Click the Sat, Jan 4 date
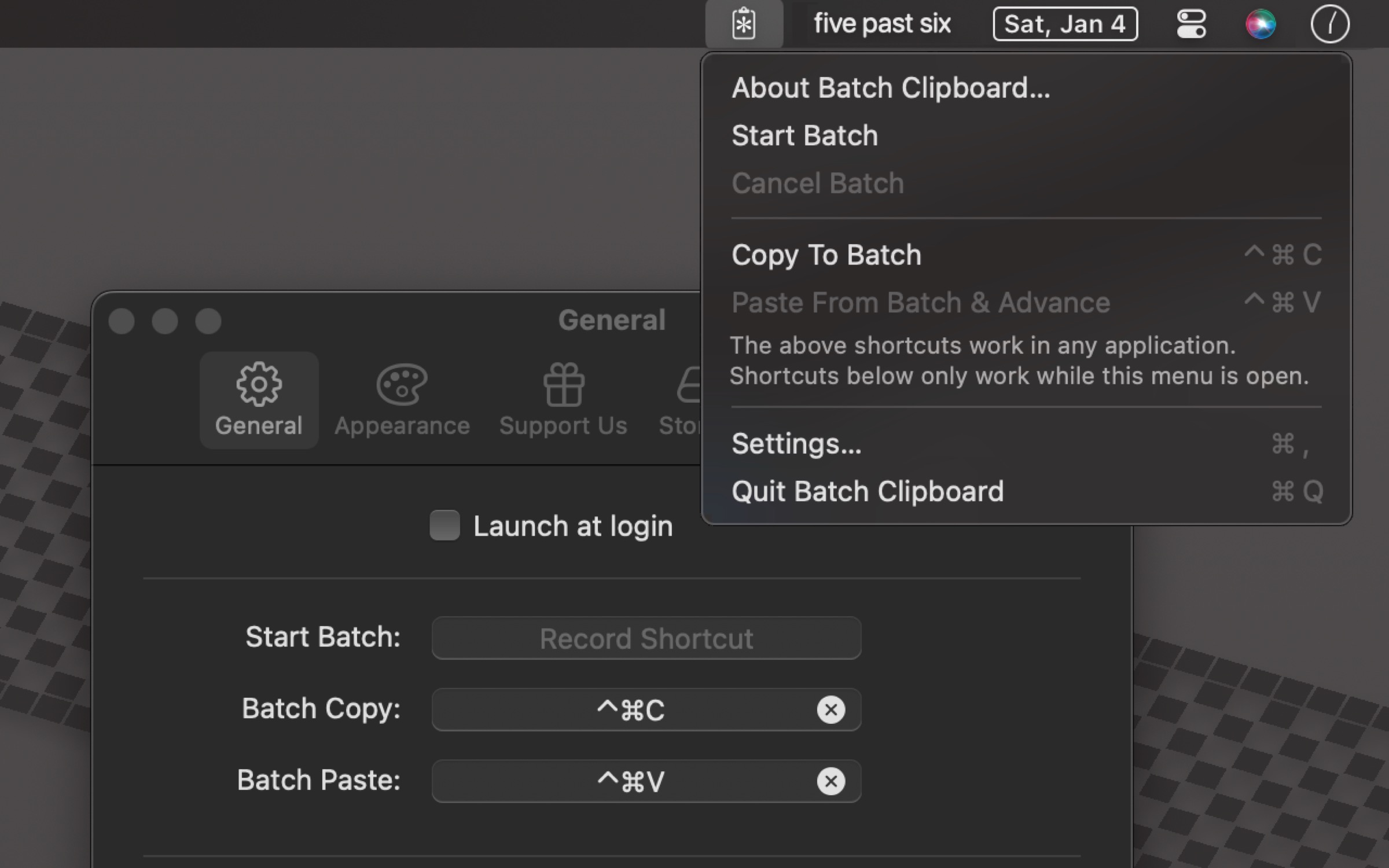 1065,23
